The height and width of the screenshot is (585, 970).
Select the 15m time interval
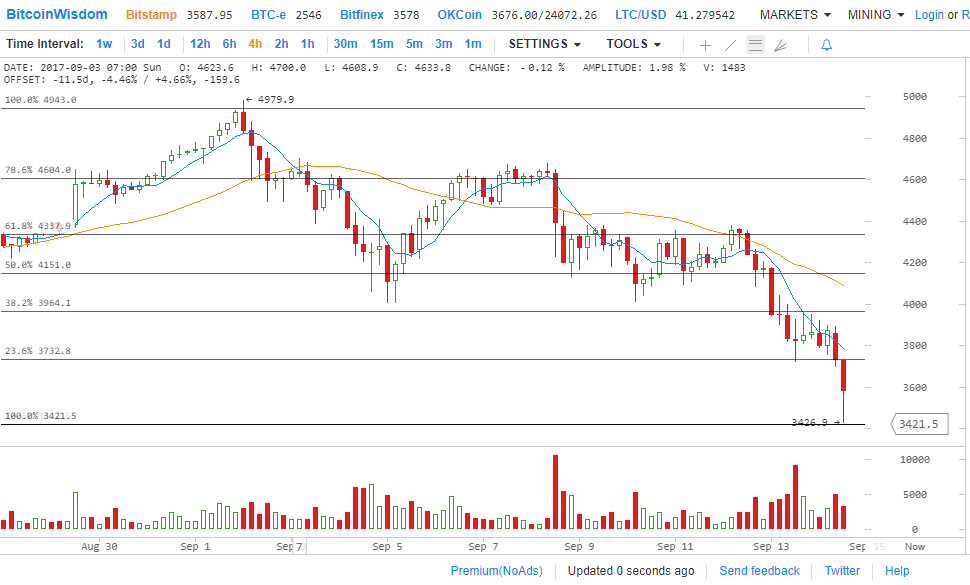click(x=381, y=44)
